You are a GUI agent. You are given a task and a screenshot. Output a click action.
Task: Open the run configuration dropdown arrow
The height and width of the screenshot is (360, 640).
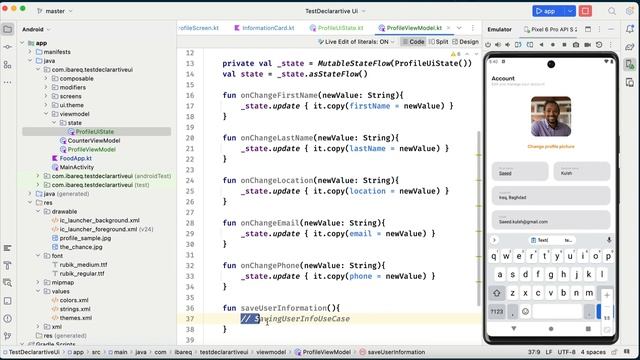click(570, 11)
